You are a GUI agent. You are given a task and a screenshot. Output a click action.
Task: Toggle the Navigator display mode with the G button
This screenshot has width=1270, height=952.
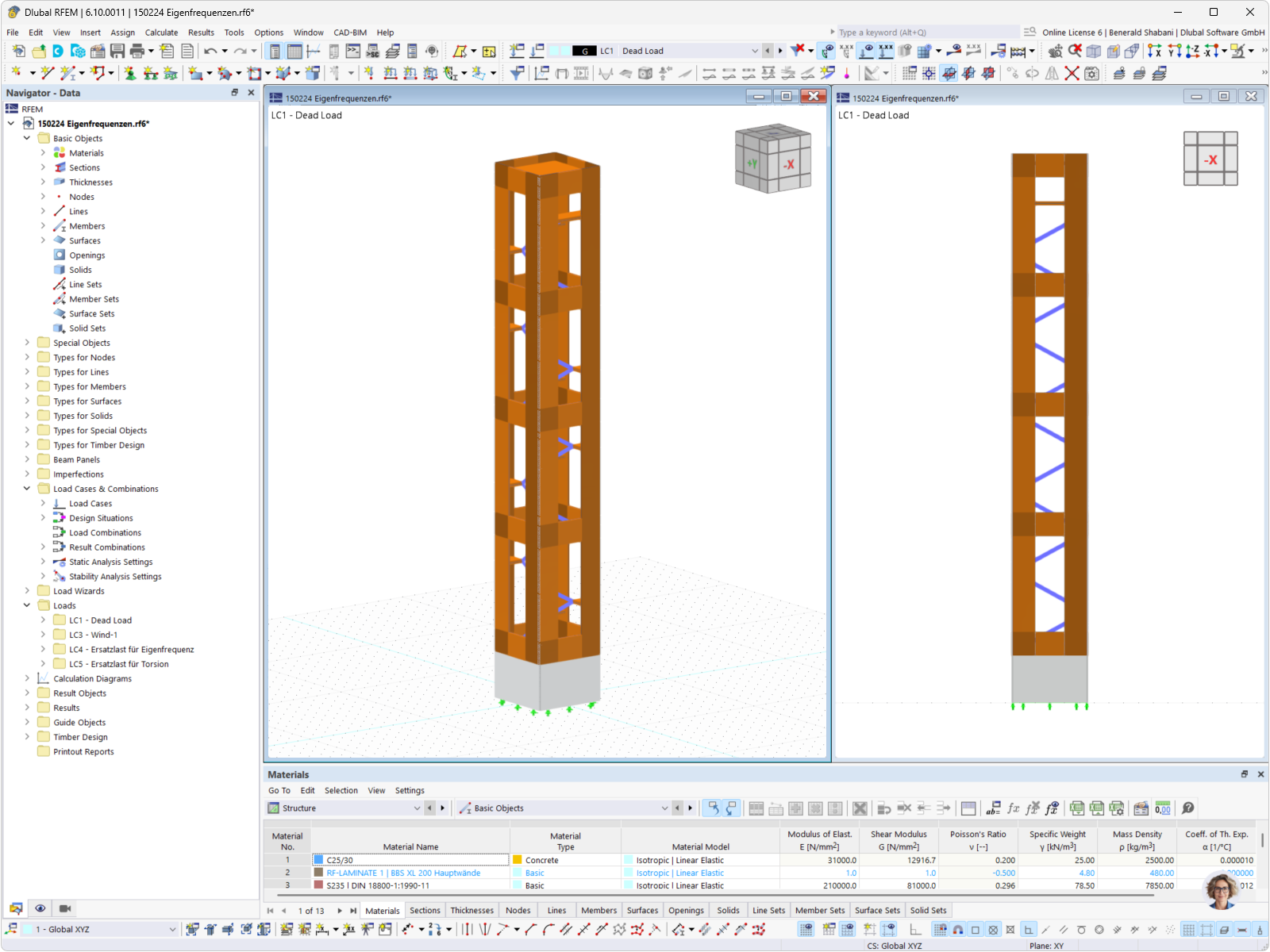tap(585, 50)
